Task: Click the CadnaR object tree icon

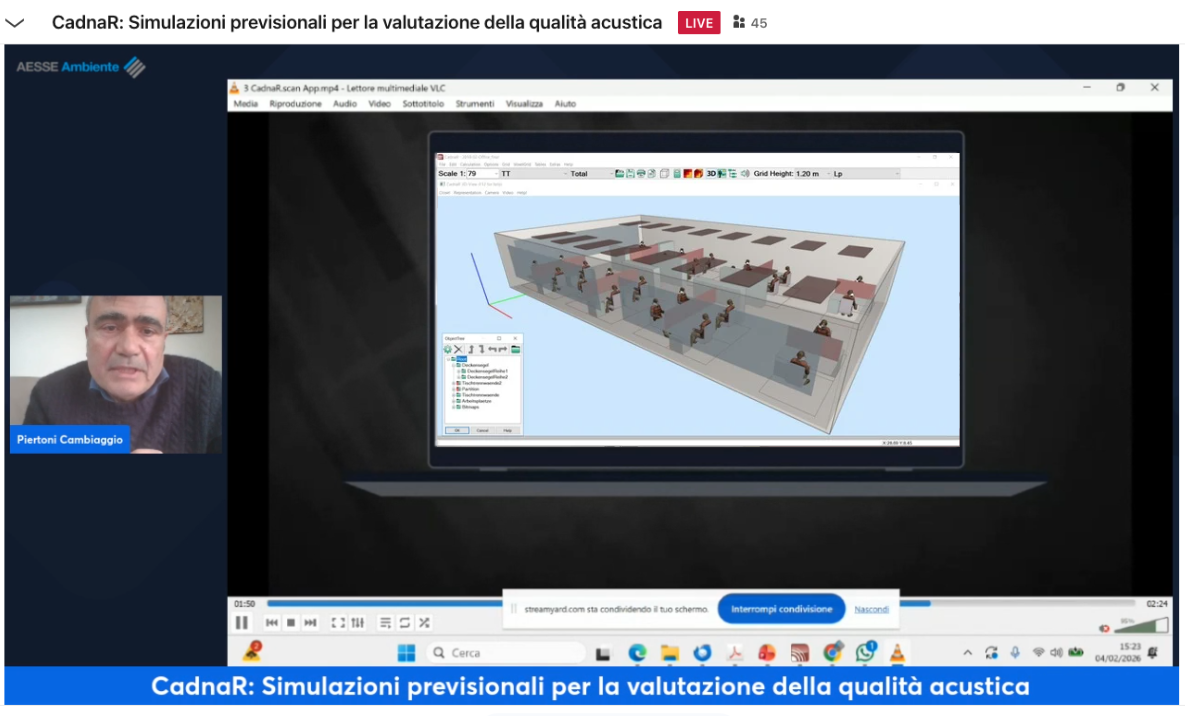Action: [732, 174]
